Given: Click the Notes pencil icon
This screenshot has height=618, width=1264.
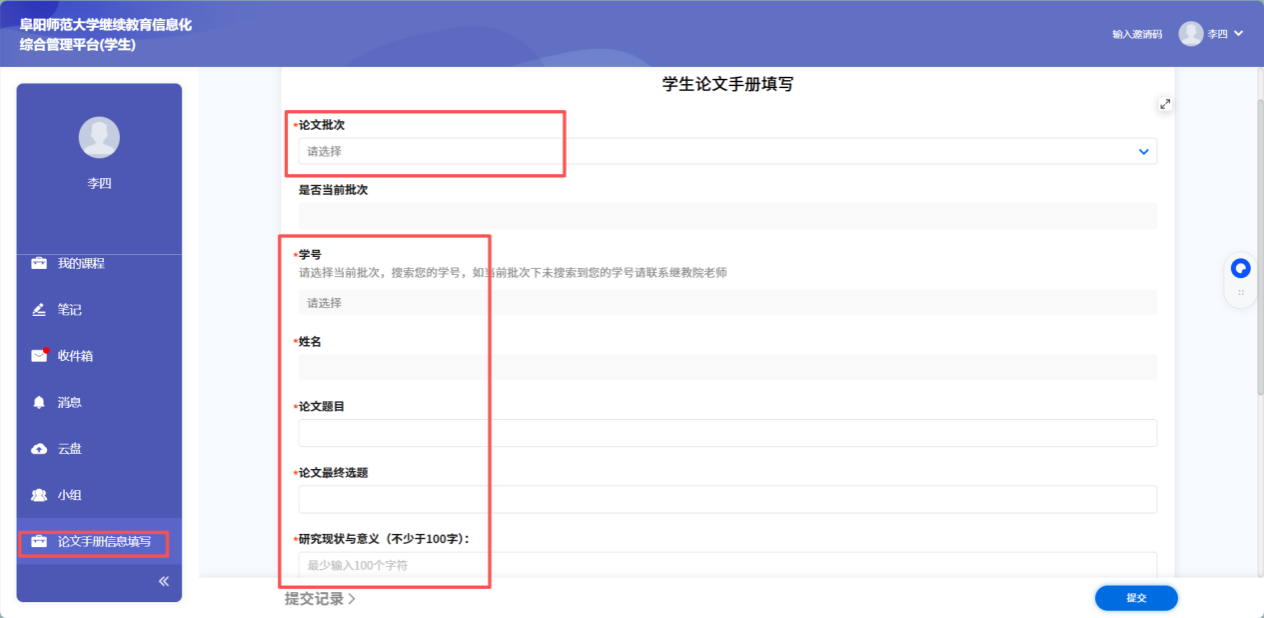Looking at the screenshot, I should pos(39,310).
